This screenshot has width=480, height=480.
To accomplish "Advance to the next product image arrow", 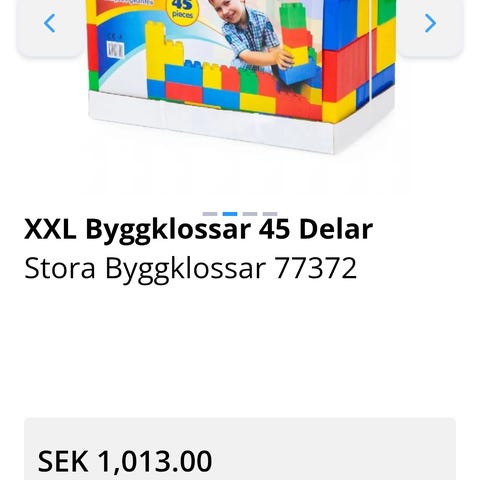I will (x=430, y=23).
